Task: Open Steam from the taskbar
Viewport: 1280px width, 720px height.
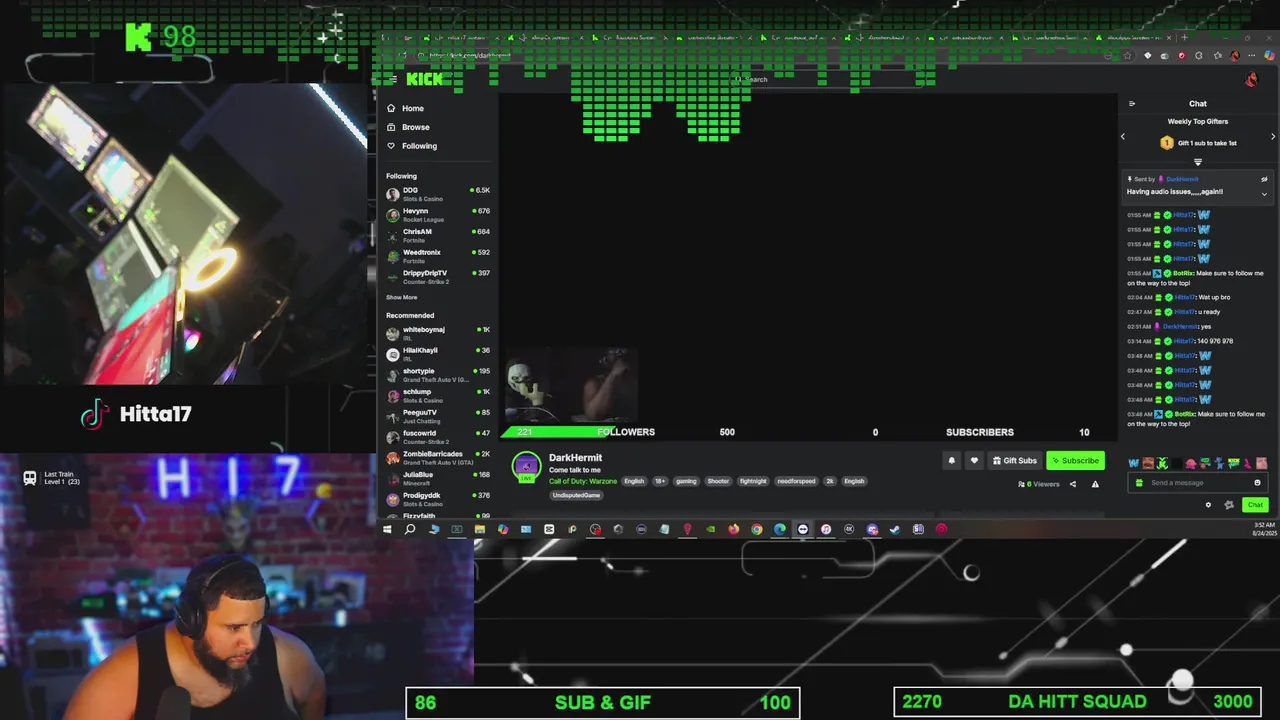Action: [894, 529]
